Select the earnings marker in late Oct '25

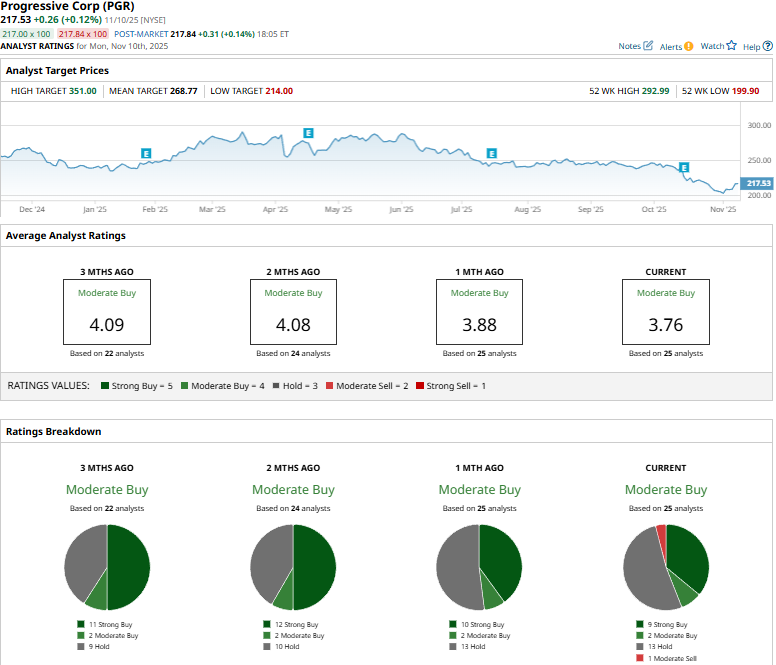coord(684,167)
